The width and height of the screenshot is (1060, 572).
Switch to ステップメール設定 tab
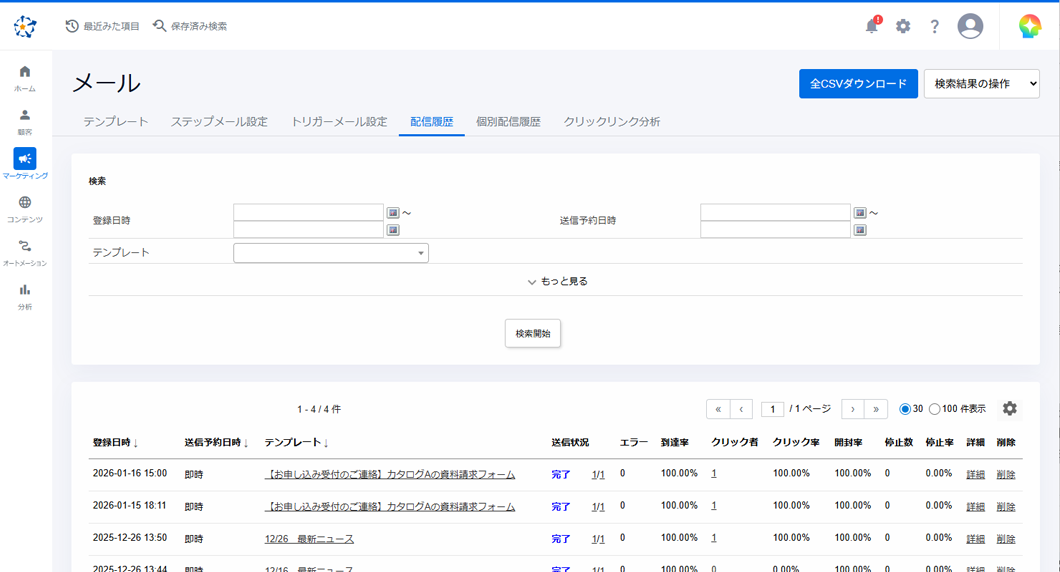click(219, 122)
